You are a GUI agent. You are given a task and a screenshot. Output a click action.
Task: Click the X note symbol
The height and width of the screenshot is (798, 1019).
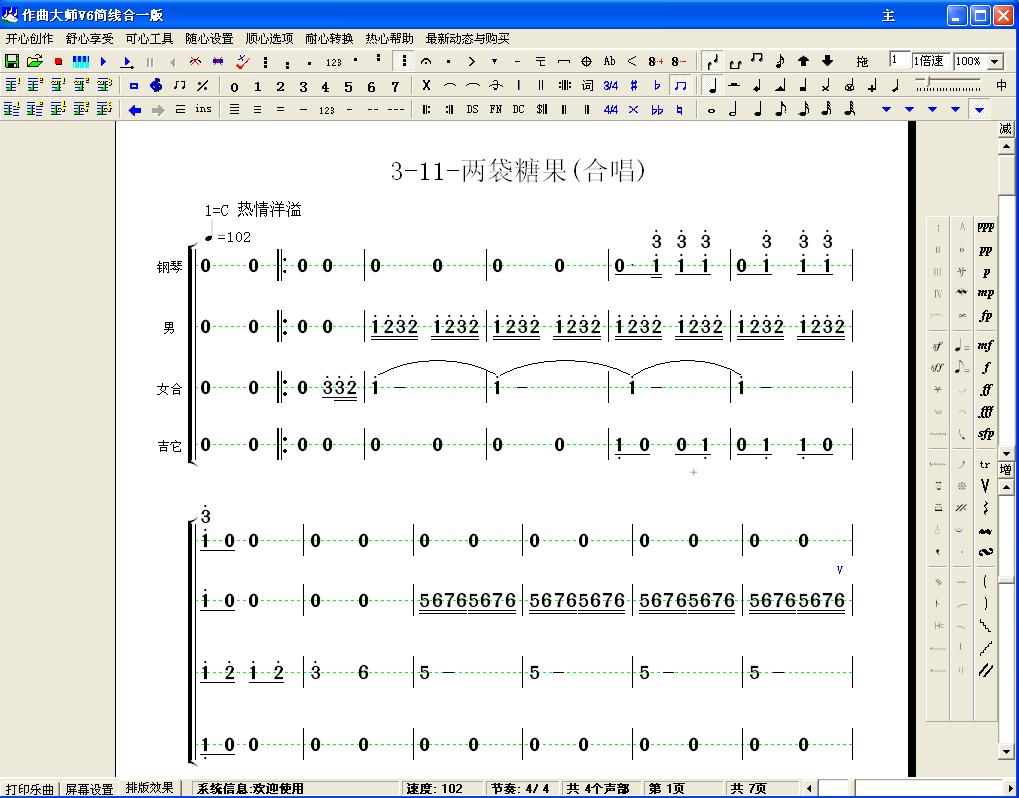coord(426,85)
